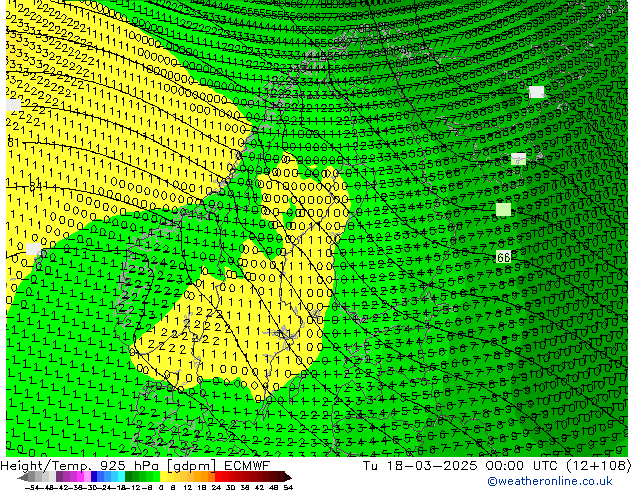Select the dark blue legend swatch near -30

click(x=94, y=477)
